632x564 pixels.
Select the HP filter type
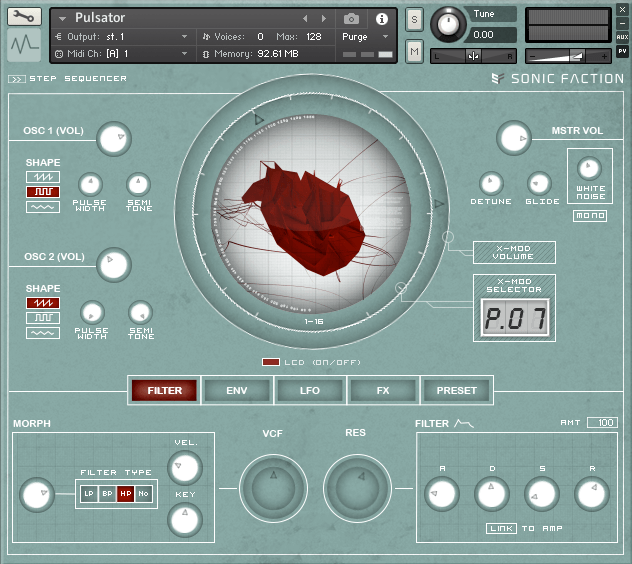(x=126, y=493)
